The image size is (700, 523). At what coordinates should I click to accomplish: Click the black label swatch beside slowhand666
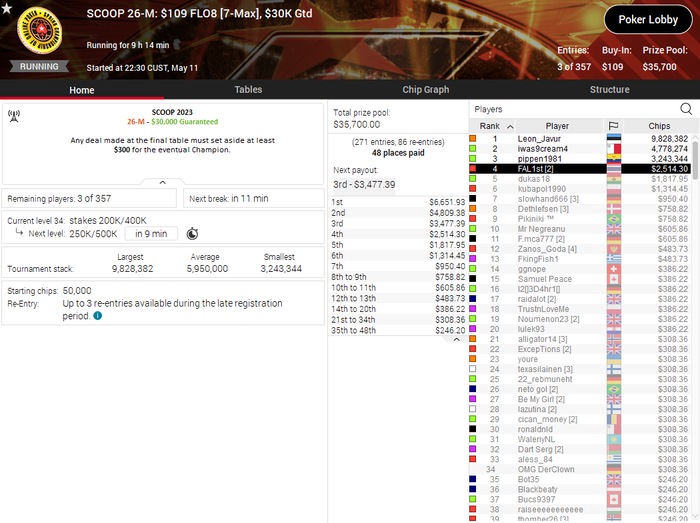(x=472, y=199)
